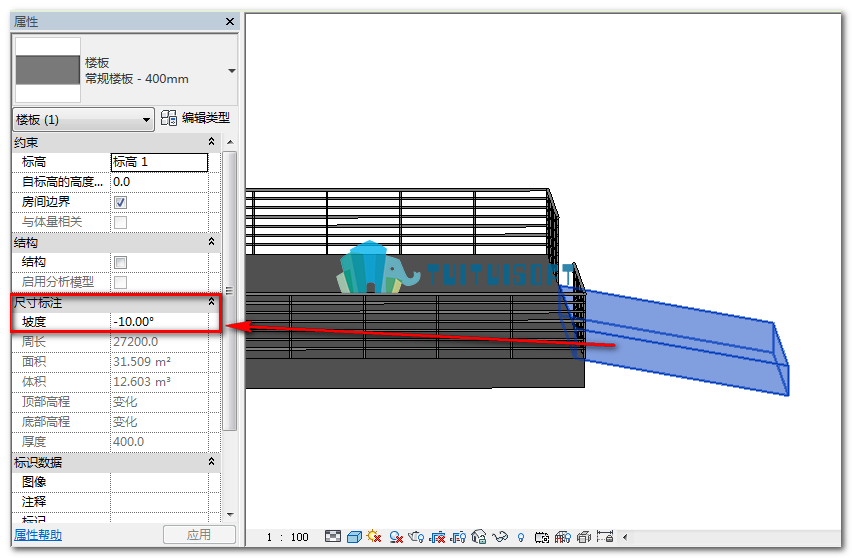Open temporary hide/isolate glasses icon
Image resolution: width=852 pixels, height=558 pixels.
pyautogui.click(x=500, y=537)
